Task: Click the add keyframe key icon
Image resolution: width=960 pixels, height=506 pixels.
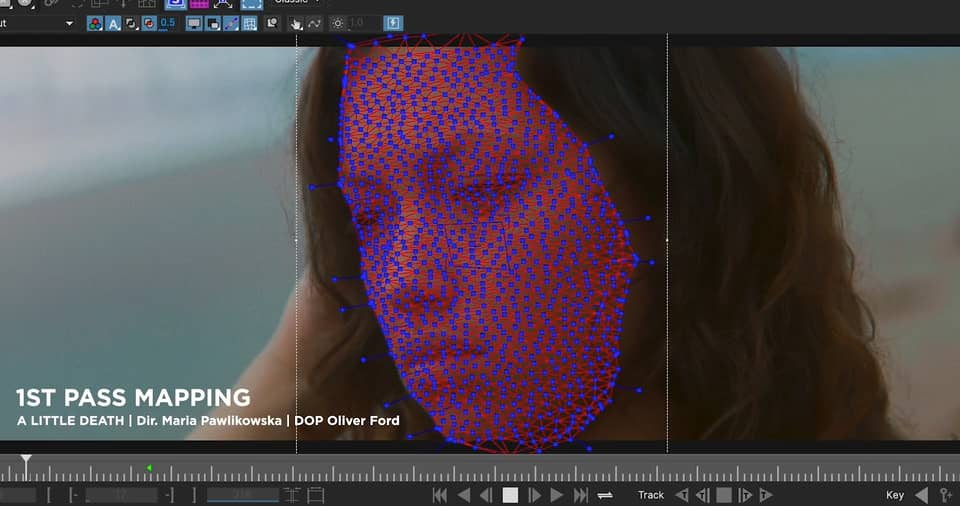Action: 946,495
